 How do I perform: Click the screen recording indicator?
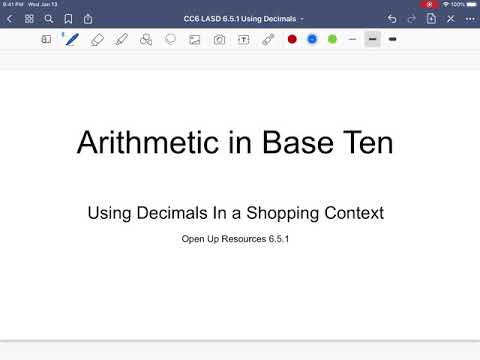[429, 4]
